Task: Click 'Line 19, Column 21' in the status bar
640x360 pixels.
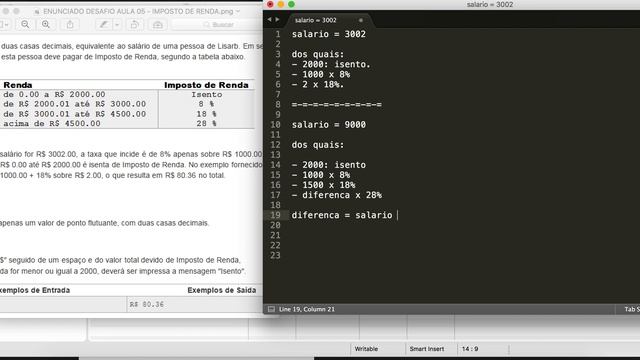Action: tap(307, 309)
